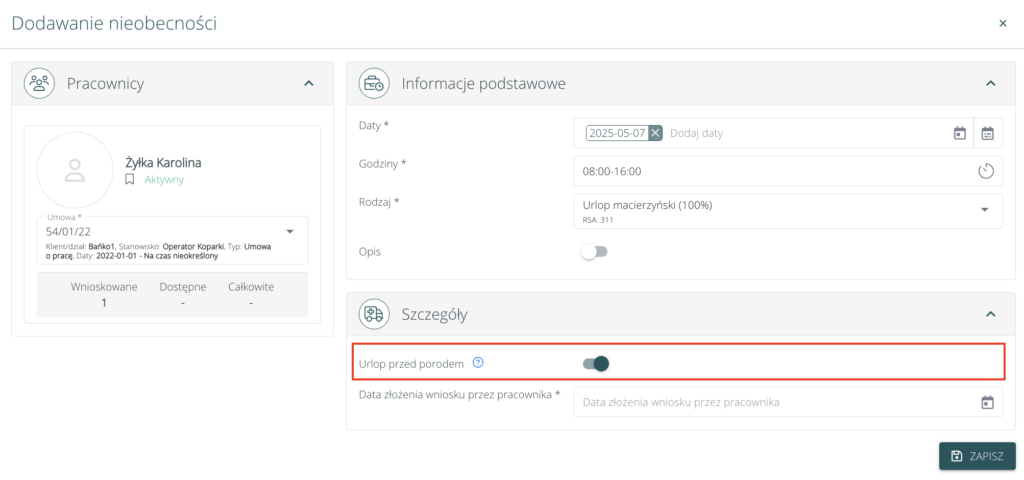Screen dimensions: 1024x480
Task: Collapse the Pracownicy panel
Action: tap(308, 84)
